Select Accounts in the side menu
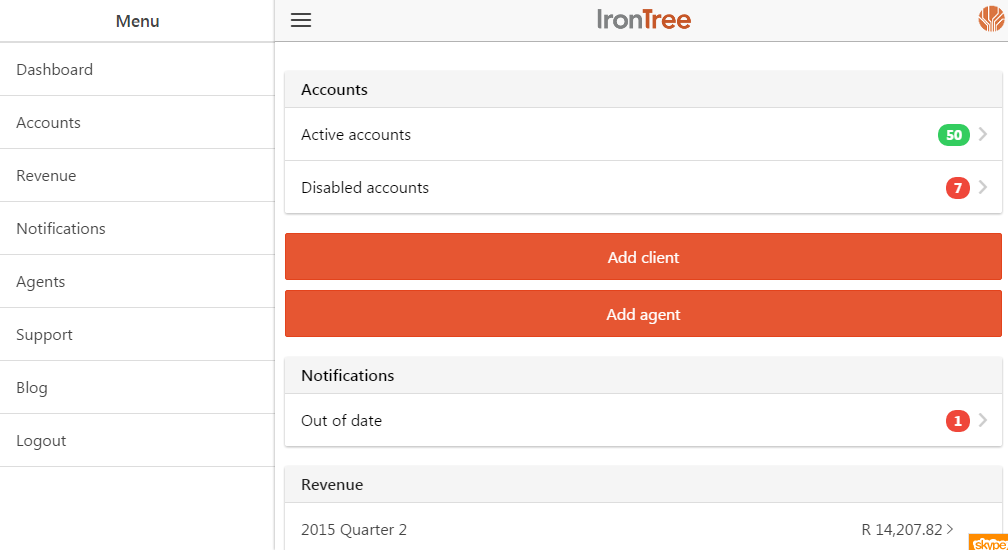 click(49, 123)
